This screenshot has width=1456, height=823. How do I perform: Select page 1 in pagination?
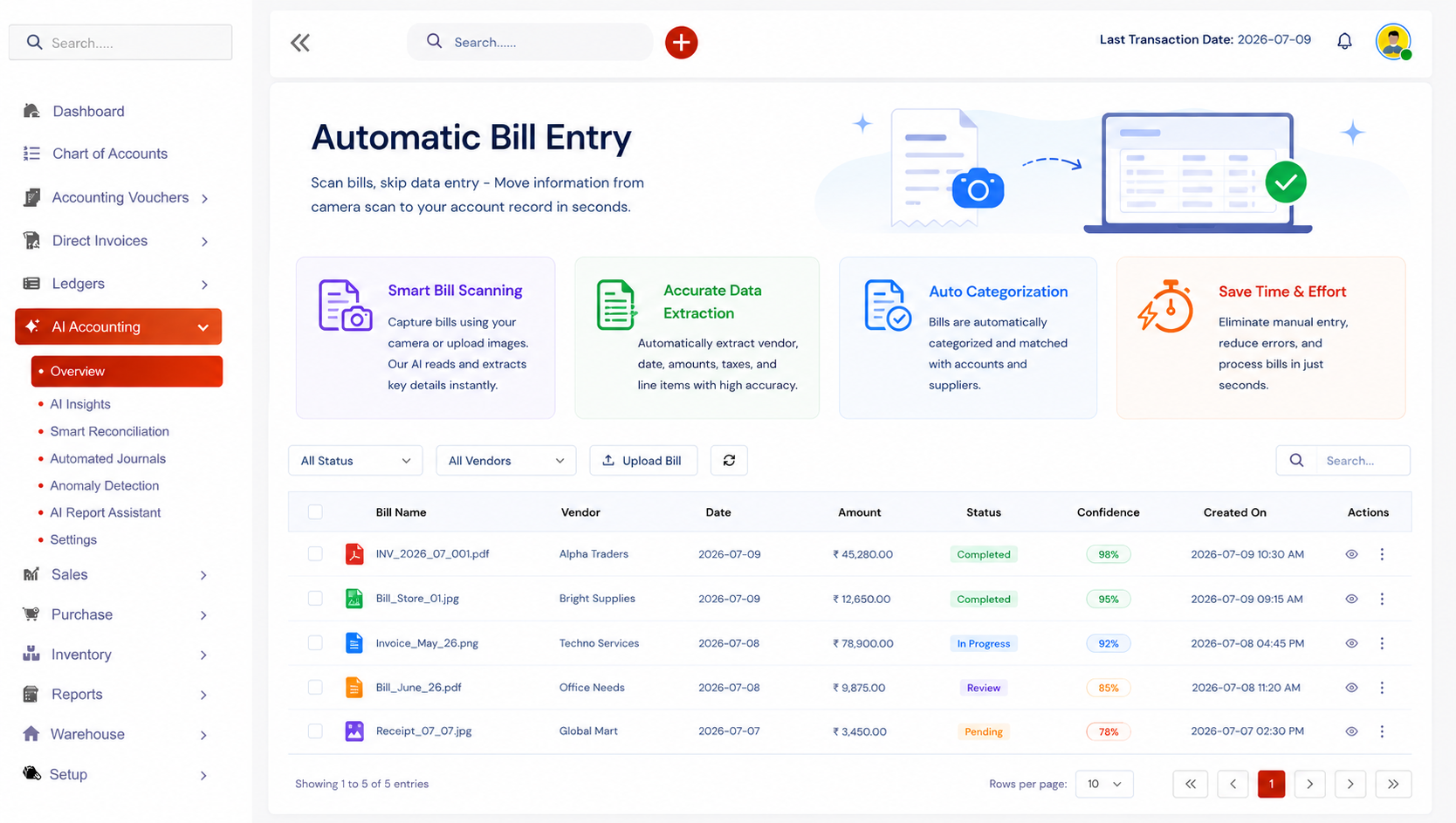[1271, 784]
